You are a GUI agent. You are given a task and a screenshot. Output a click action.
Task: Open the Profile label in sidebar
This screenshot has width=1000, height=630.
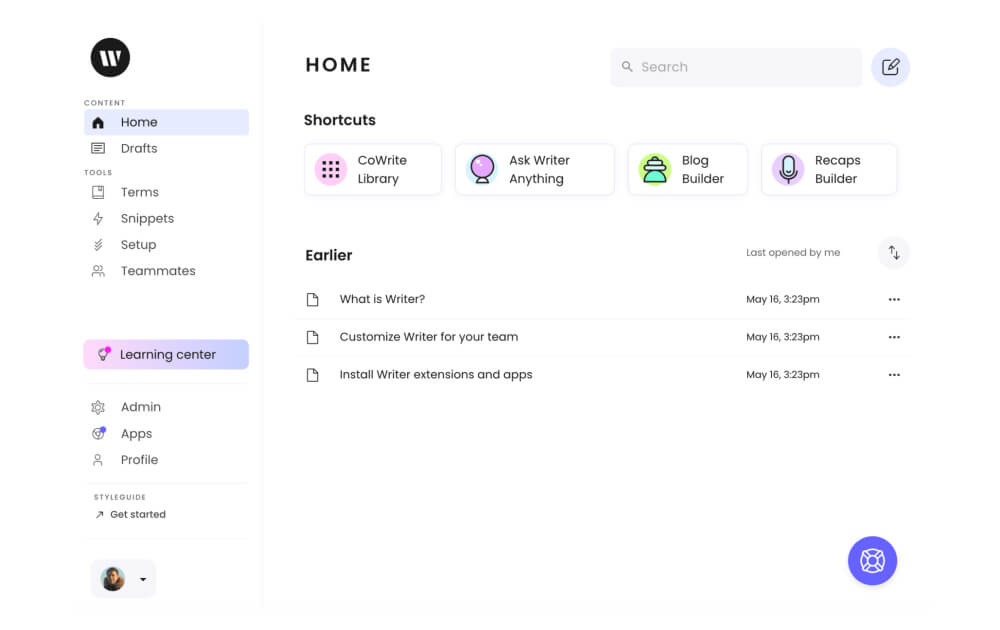[139, 460]
